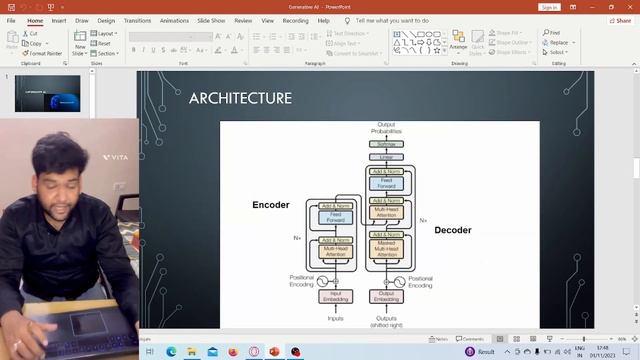Image resolution: width=640 pixels, height=360 pixels.
Task: Toggle strikethrough formatting
Action: click(x=173, y=50)
